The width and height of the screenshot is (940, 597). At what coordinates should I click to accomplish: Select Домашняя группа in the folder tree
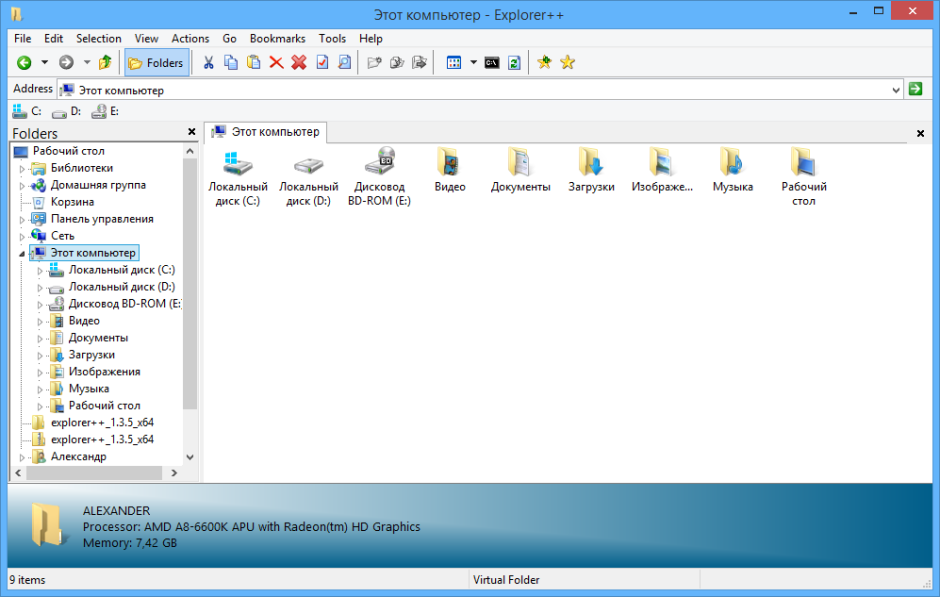[x=98, y=185]
